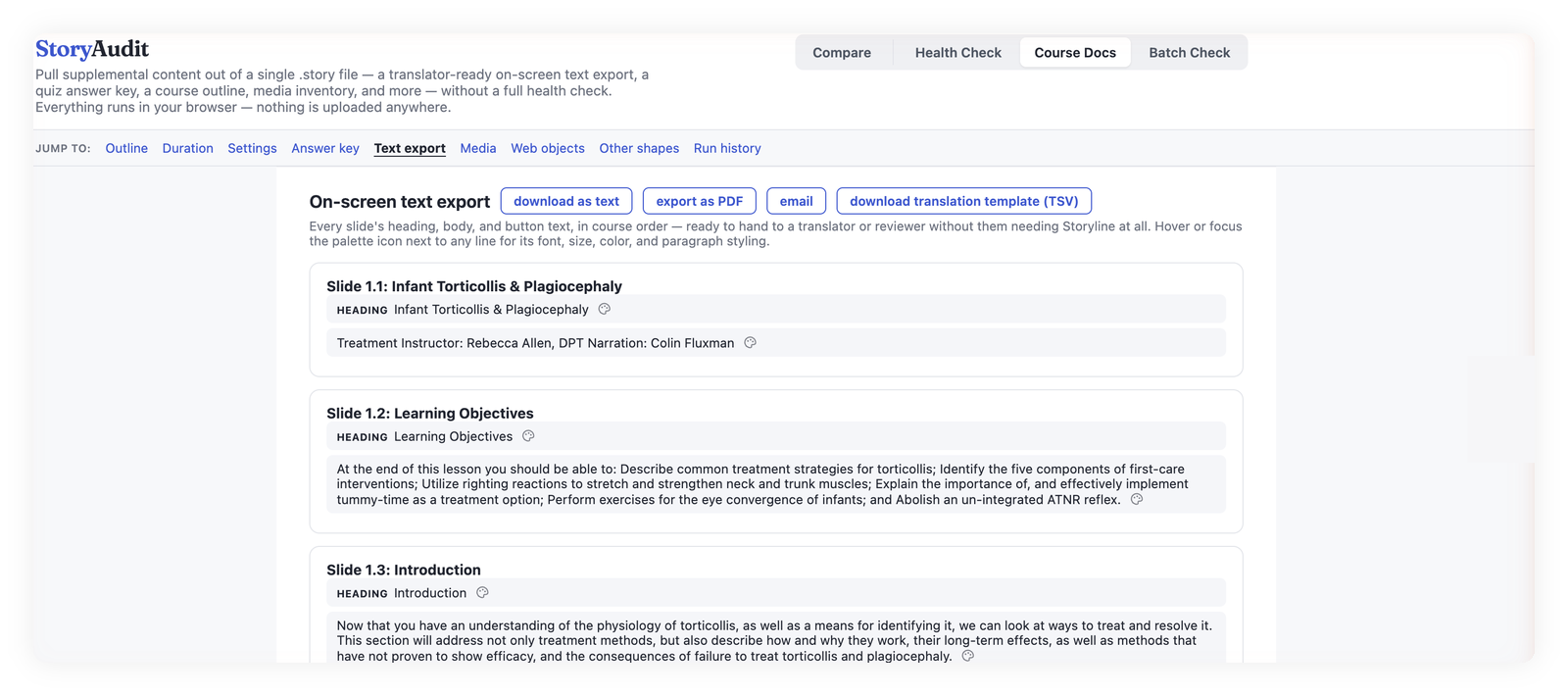
Task: Click the Slide 1.1 title text
Action: (x=474, y=286)
